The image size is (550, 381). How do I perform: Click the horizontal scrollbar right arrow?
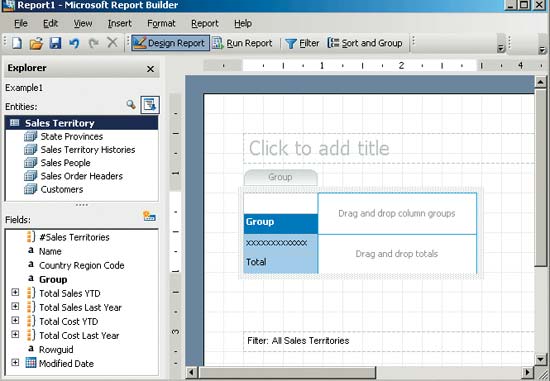(528, 372)
